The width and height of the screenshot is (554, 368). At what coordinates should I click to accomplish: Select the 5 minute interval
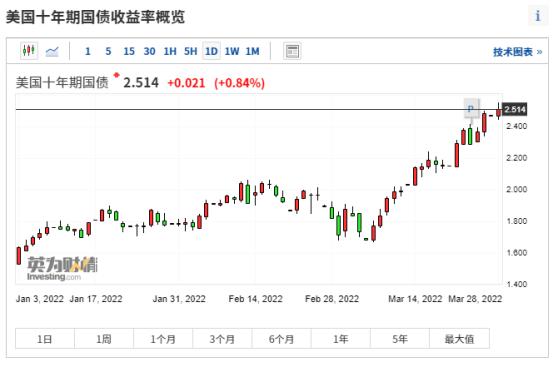click(108, 52)
